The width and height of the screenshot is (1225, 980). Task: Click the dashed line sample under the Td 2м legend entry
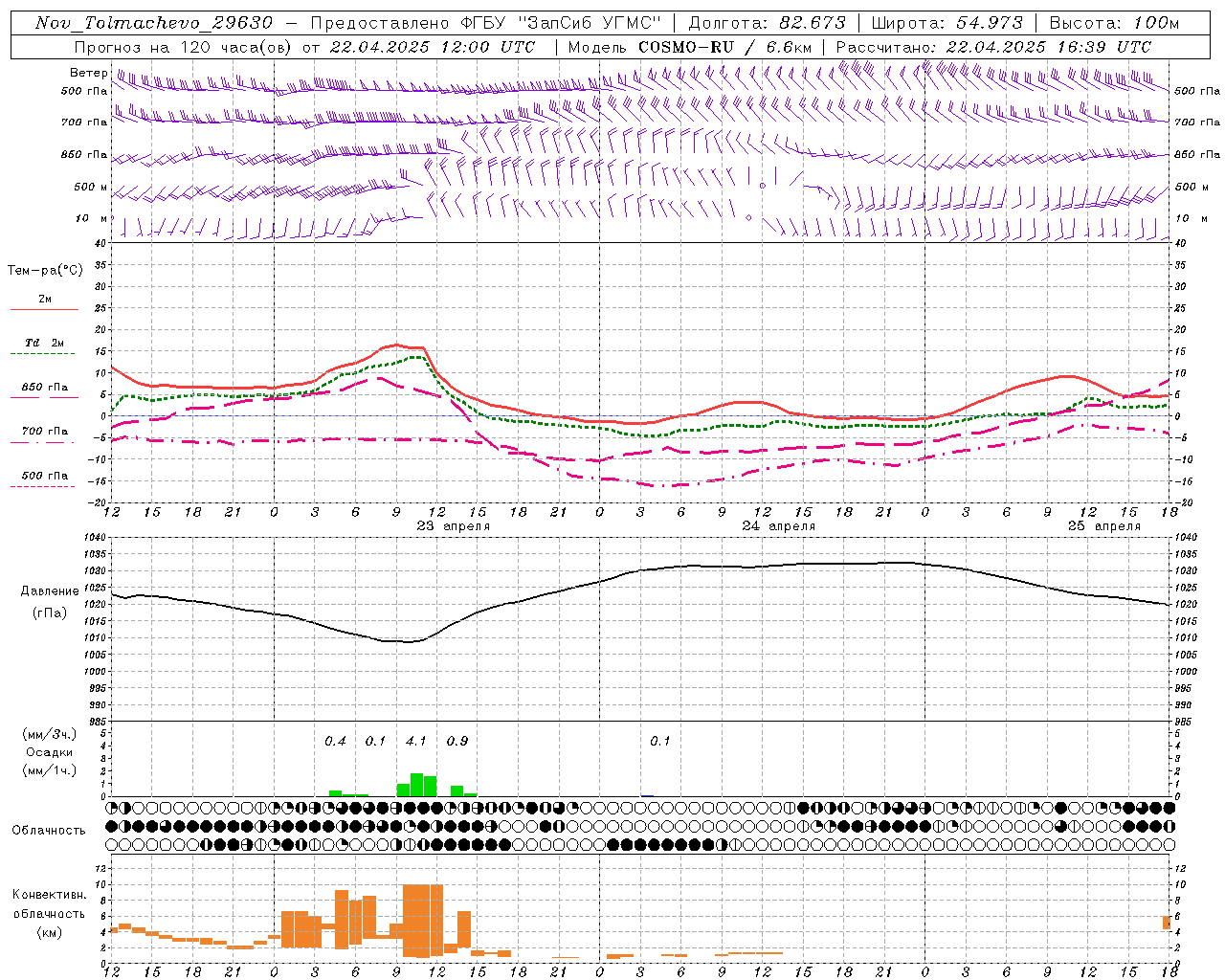tap(44, 354)
